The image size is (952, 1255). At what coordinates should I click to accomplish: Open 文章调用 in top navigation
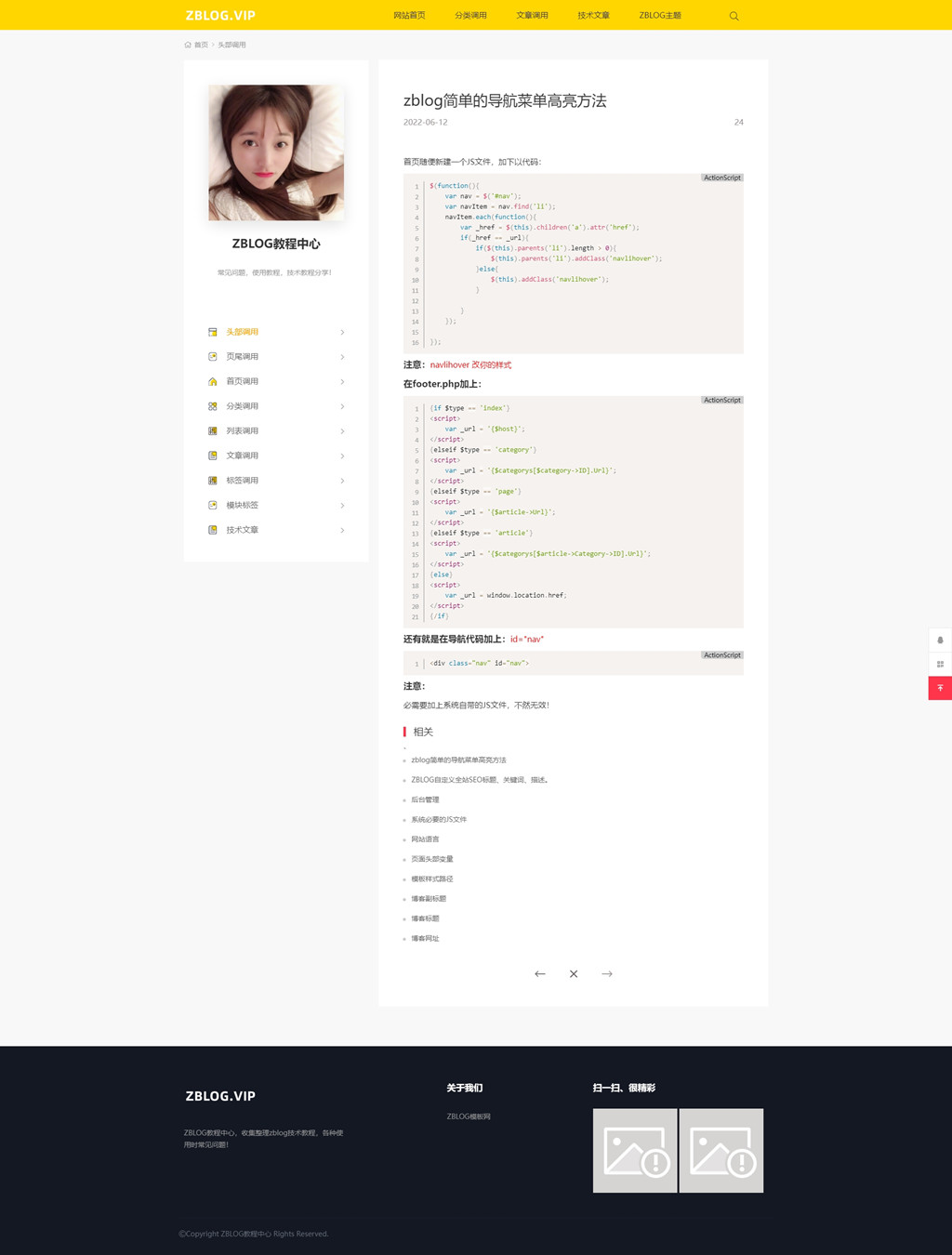point(532,16)
